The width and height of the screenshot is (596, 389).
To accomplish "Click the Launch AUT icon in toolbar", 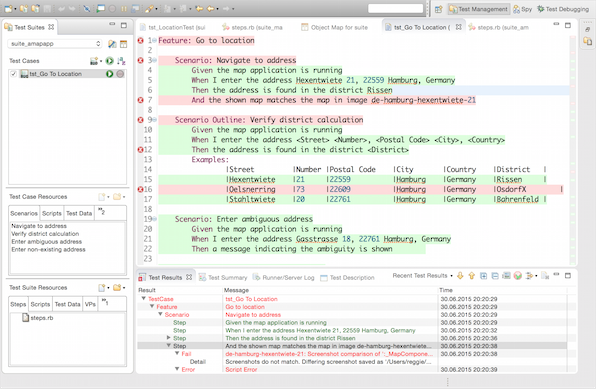I will (x=100, y=8).
